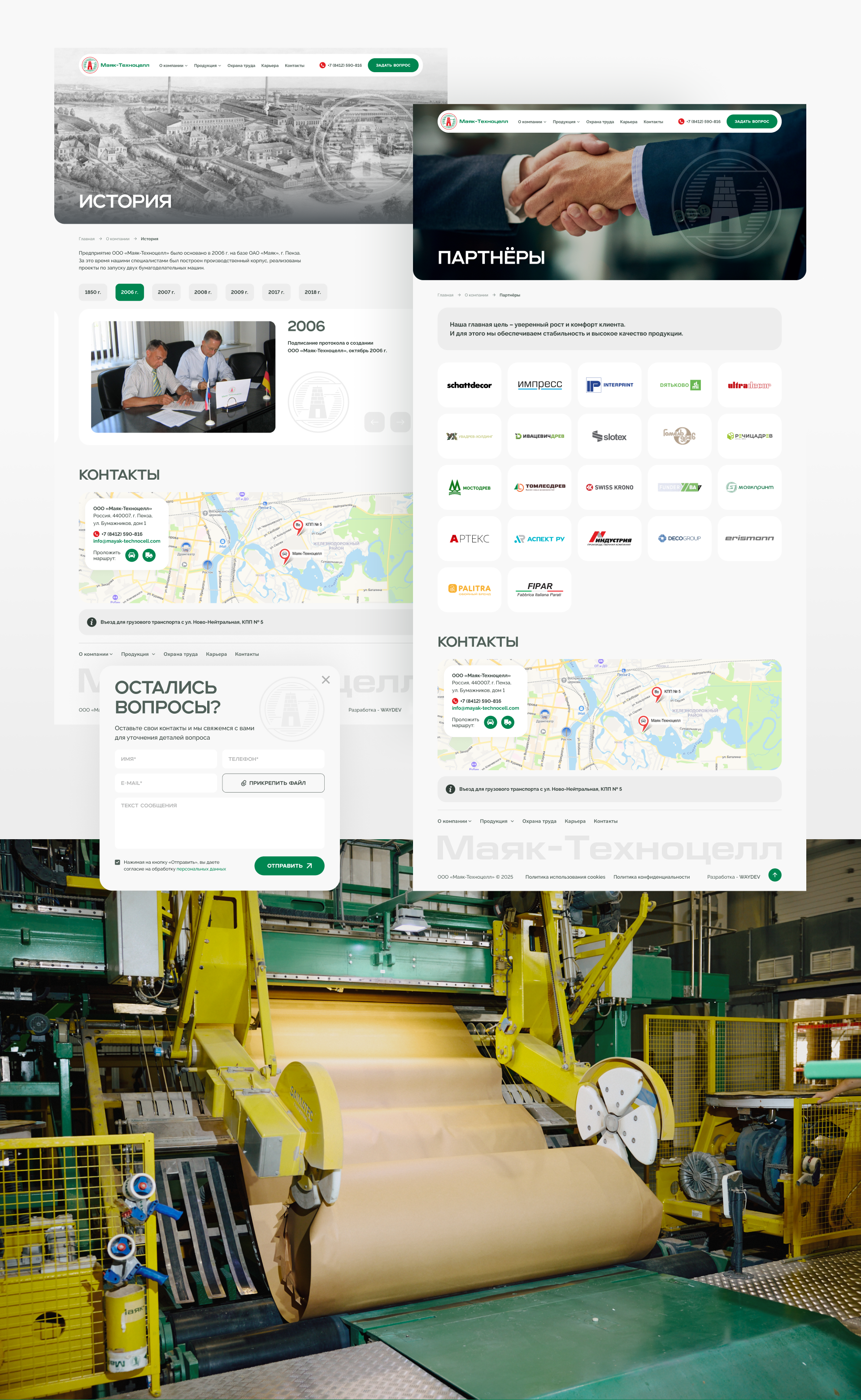
Task: Click the car route icon on History page map
Action: (131, 555)
